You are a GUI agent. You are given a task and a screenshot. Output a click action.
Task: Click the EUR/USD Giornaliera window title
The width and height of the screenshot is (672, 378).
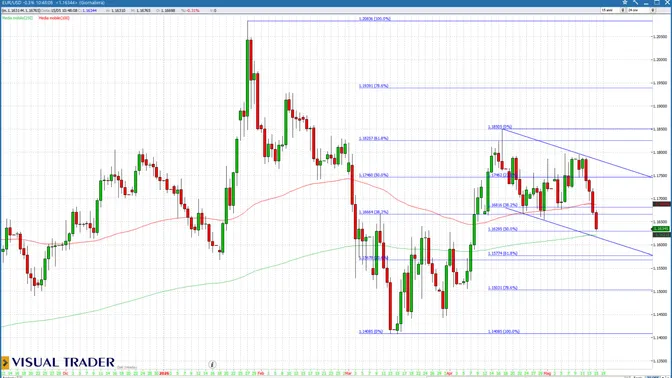pos(53,3)
